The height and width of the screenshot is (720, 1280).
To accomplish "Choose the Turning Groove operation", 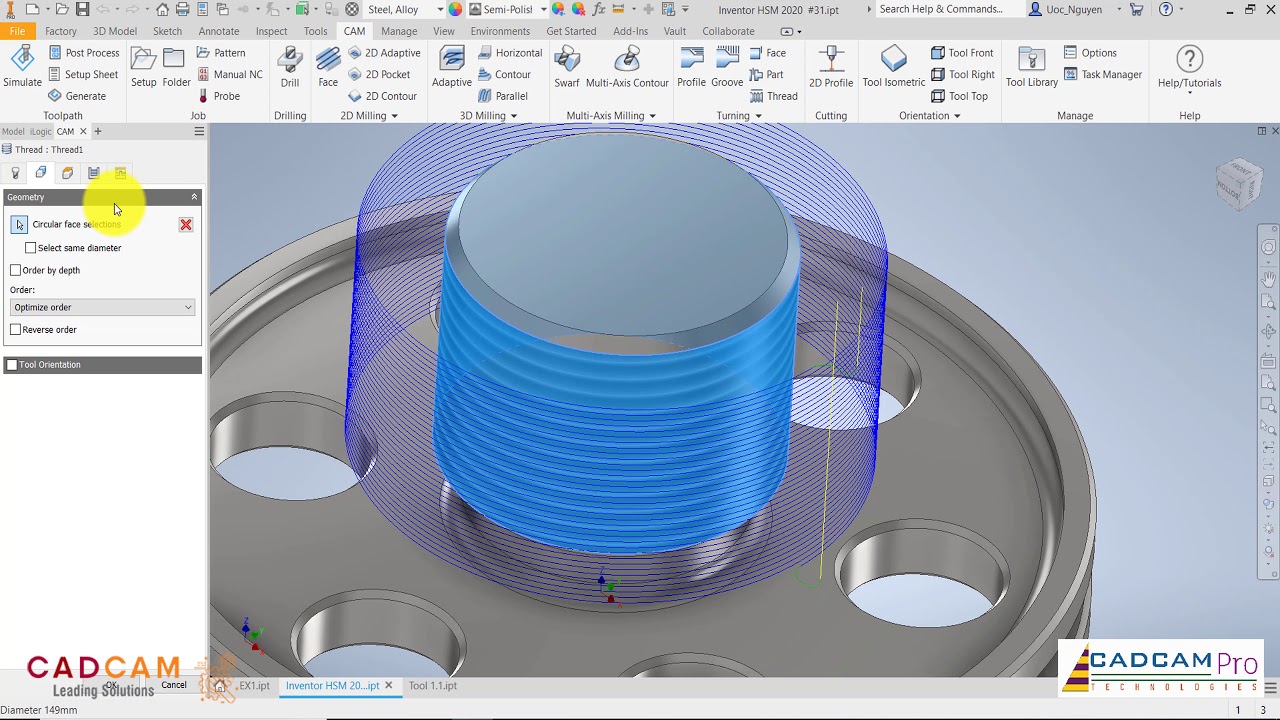I will click(727, 67).
